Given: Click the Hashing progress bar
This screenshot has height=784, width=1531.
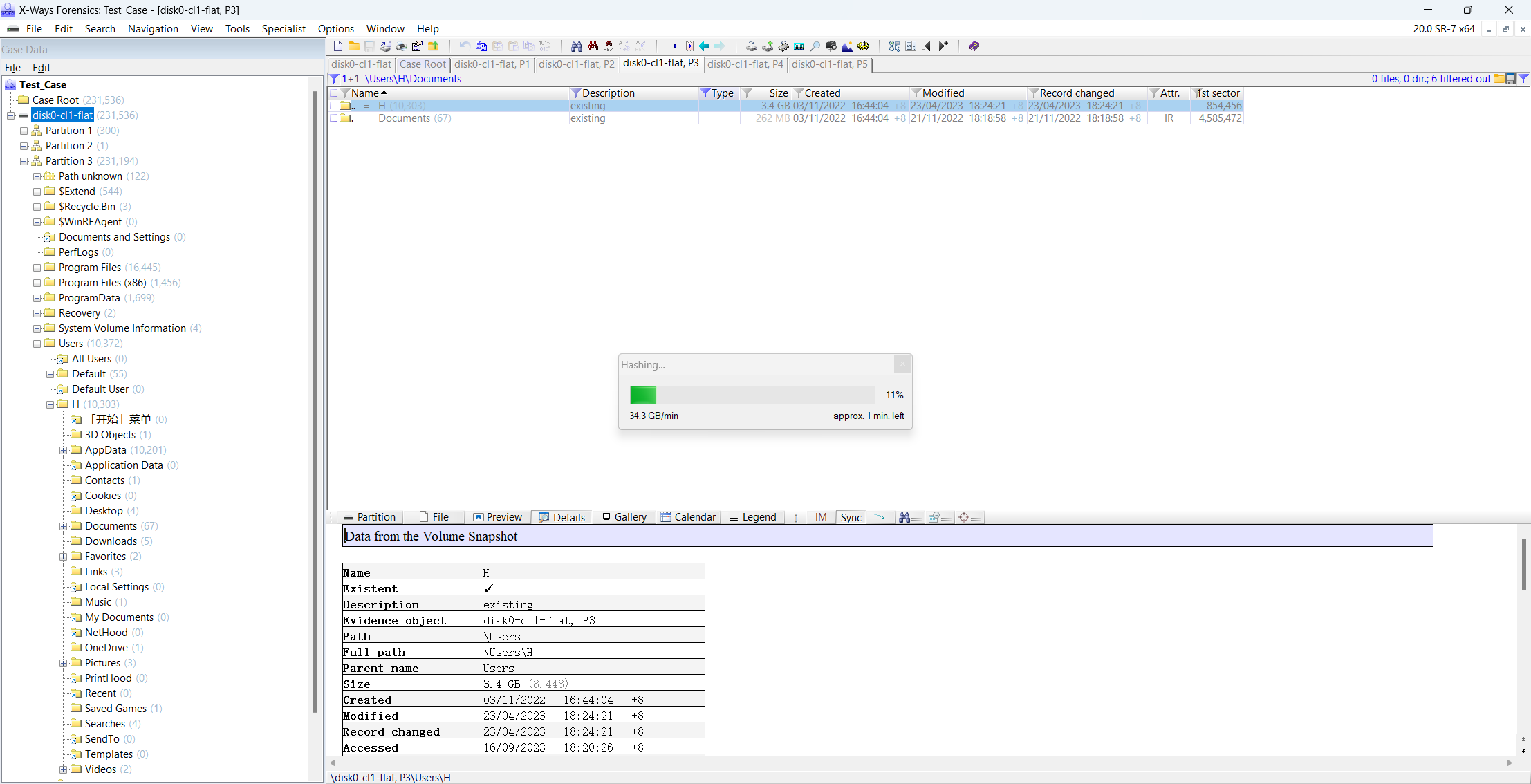Looking at the screenshot, I should 752,395.
